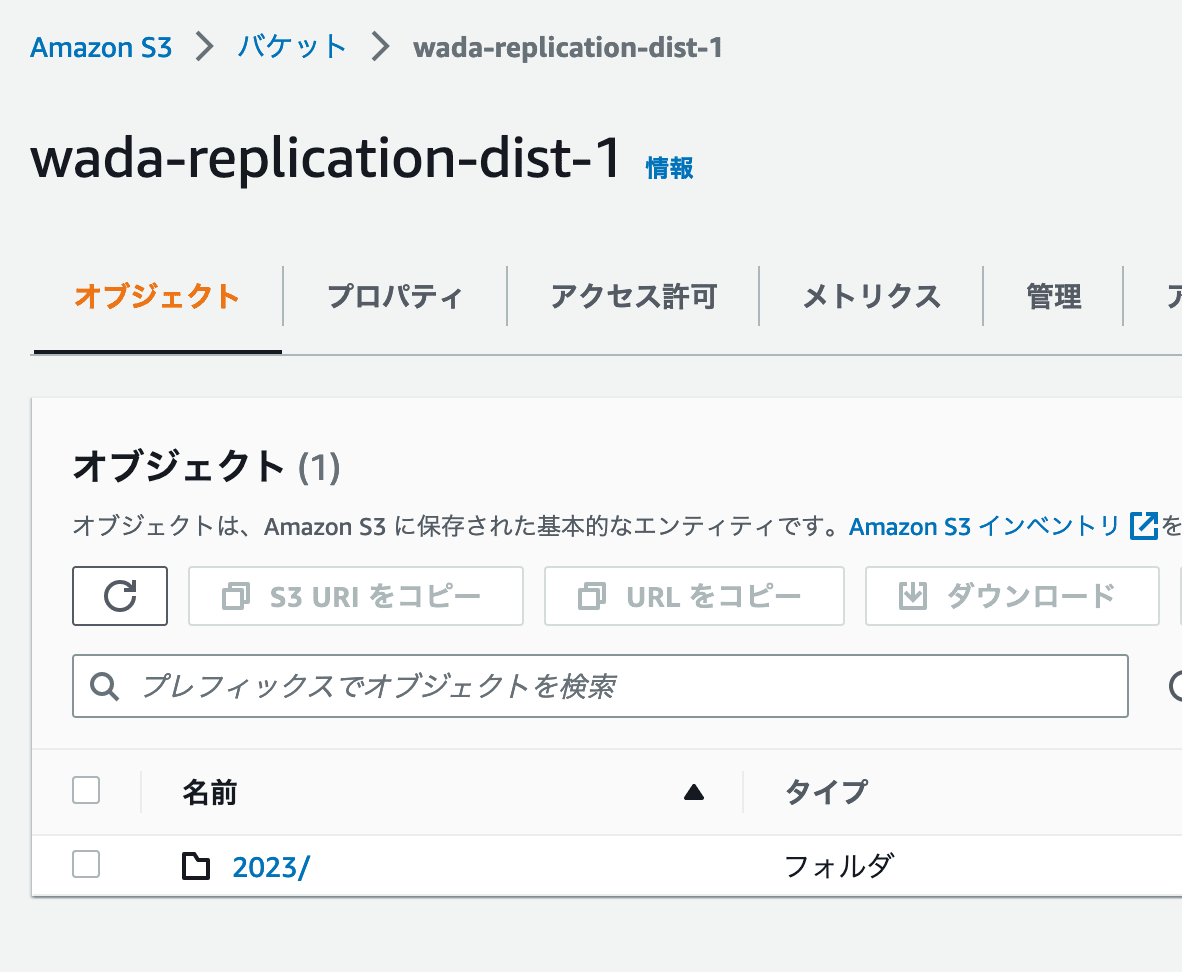
Task: Click the wada-replication-dist-1 breadcrumb text
Action: click(568, 48)
